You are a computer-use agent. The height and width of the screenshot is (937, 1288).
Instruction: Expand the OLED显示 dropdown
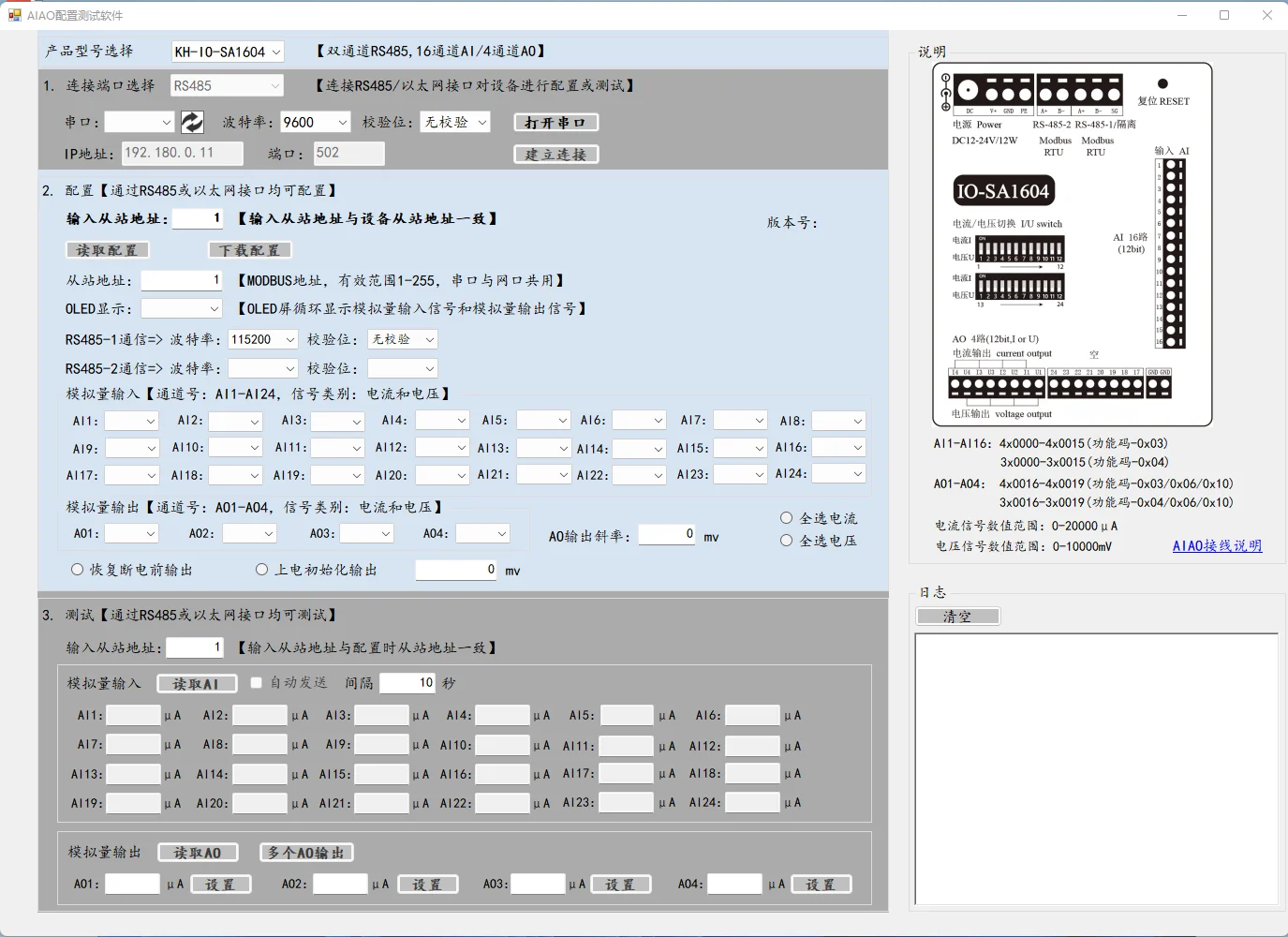click(181, 308)
